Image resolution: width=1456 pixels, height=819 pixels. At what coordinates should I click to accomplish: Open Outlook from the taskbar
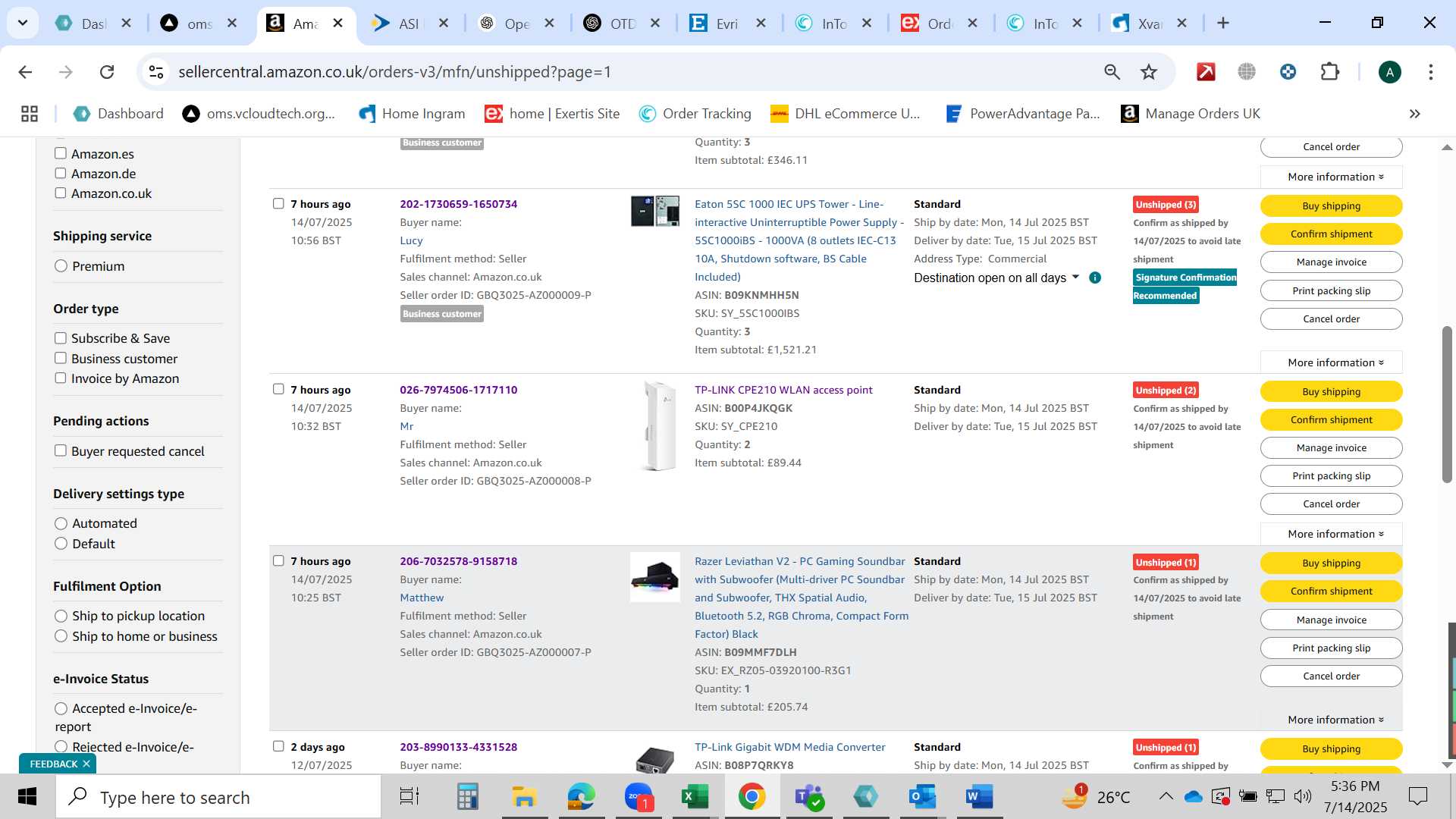coord(923,797)
